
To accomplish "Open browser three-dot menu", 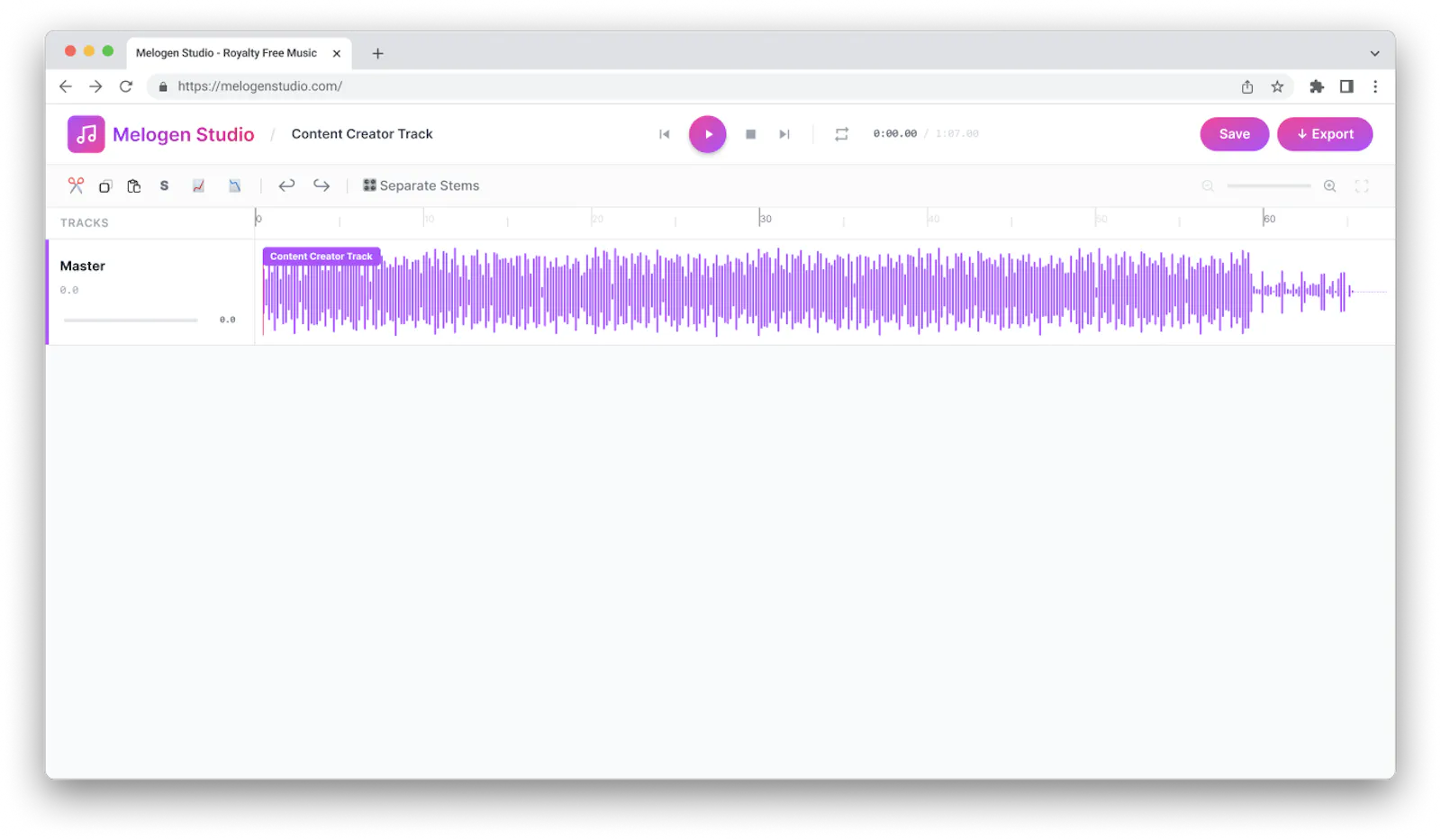I will pyautogui.click(x=1375, y=86).
